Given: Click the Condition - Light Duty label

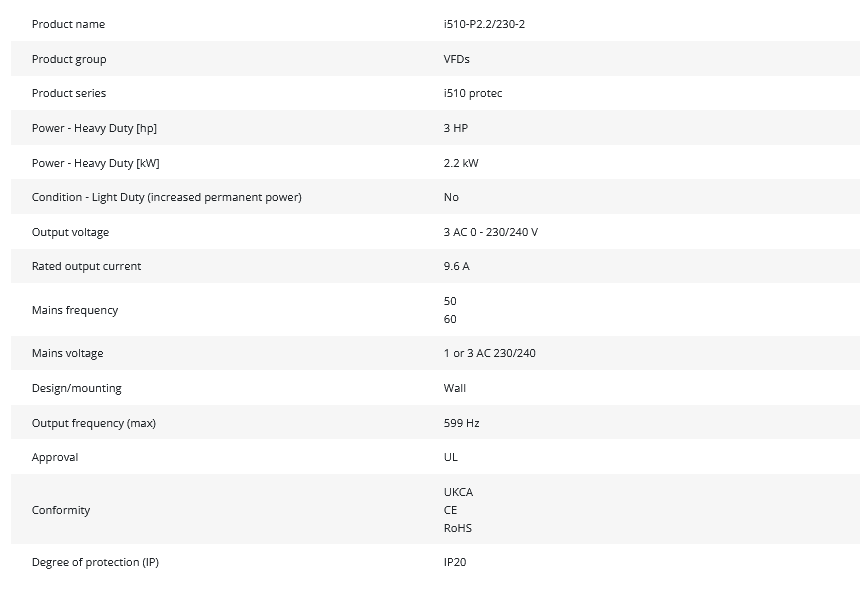Looking at the screenshot, I should click(x=166, y=197).
